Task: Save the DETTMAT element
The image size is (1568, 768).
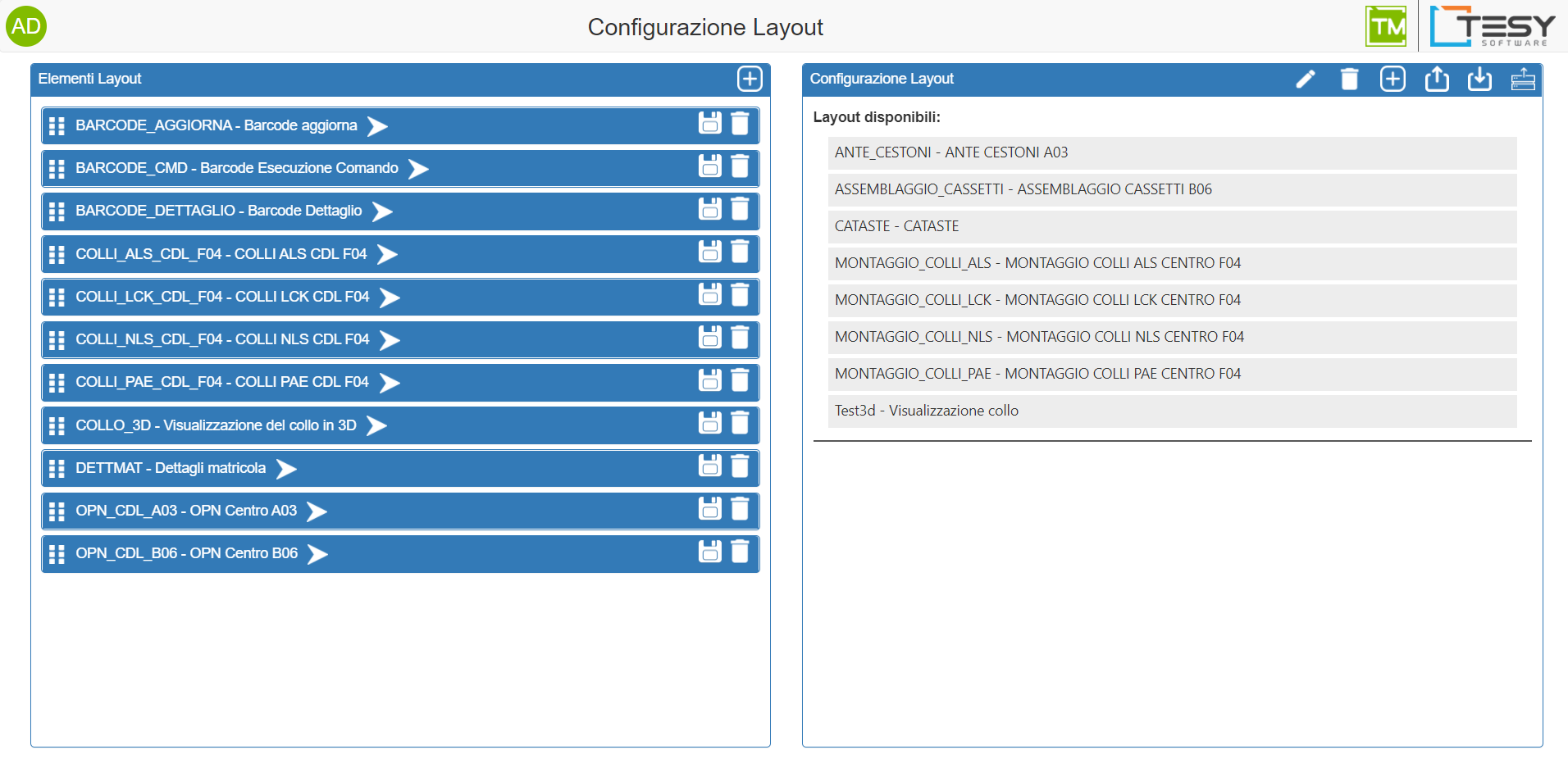Action: pos(709,466)
